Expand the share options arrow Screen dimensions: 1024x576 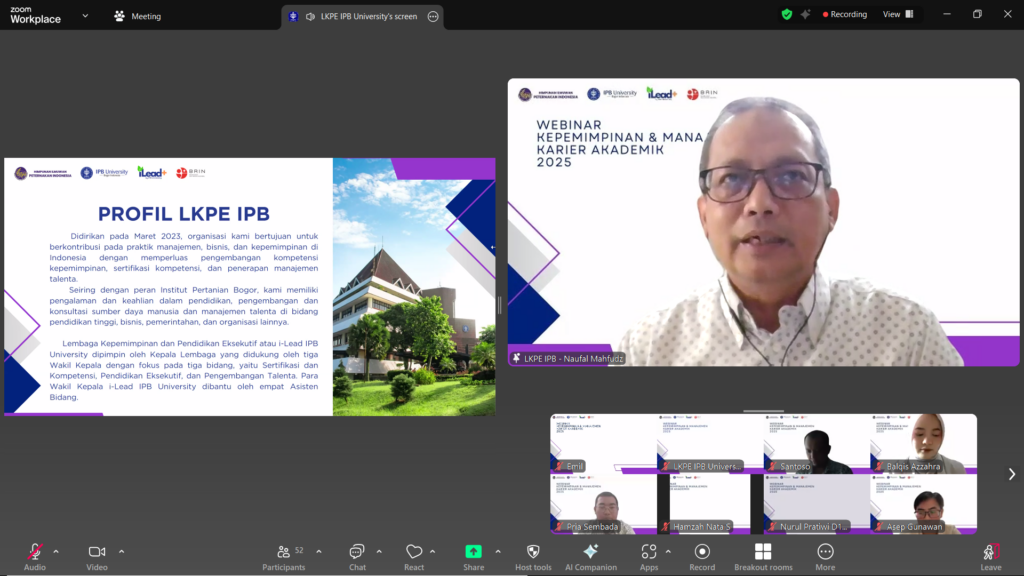(x=498, y=552)
